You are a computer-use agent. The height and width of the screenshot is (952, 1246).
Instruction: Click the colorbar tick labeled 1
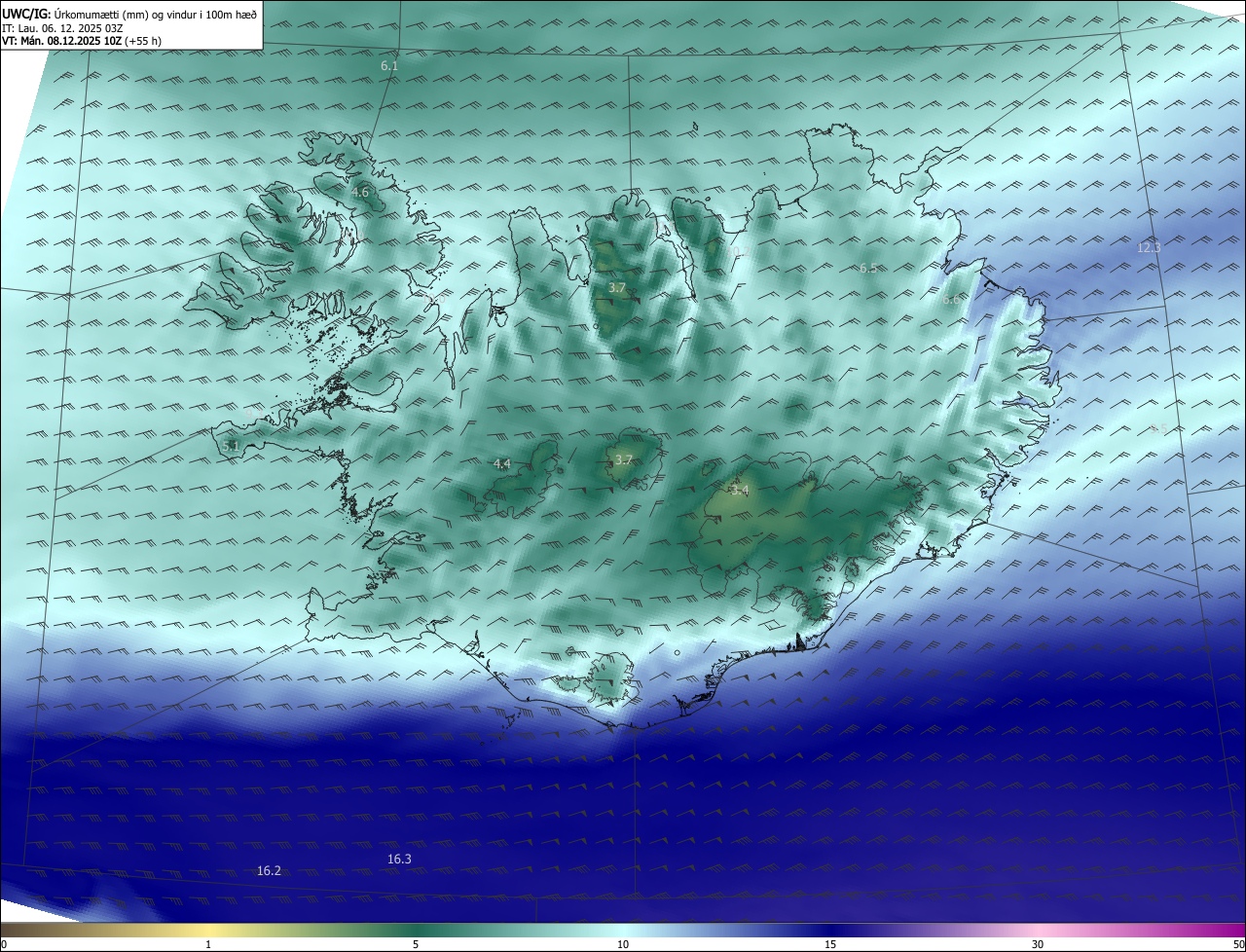point(208,945)
